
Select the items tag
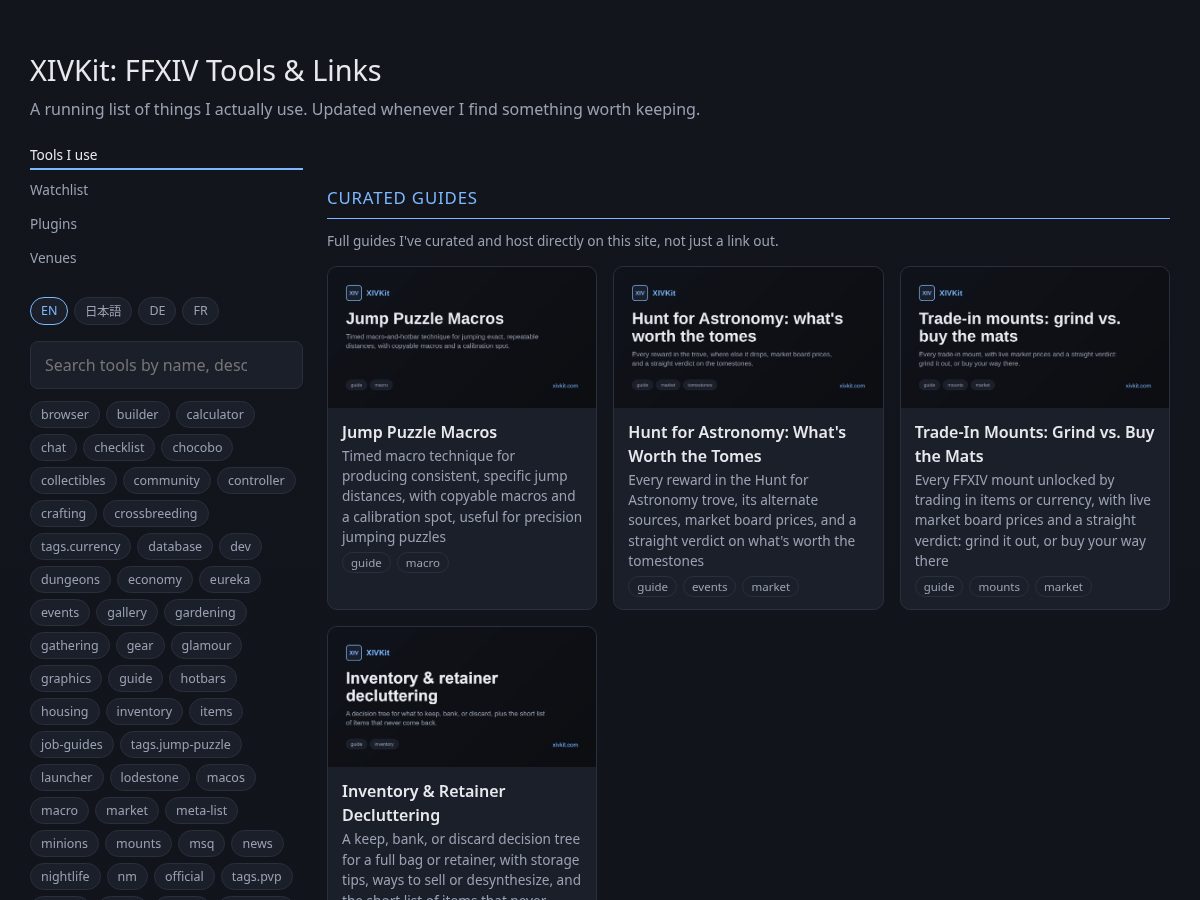tap(216, 711)
